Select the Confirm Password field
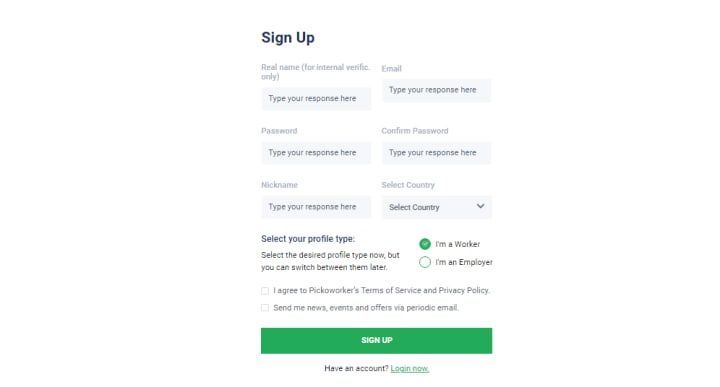This screenshot has height=387, width=720. (x=436, y=153)
